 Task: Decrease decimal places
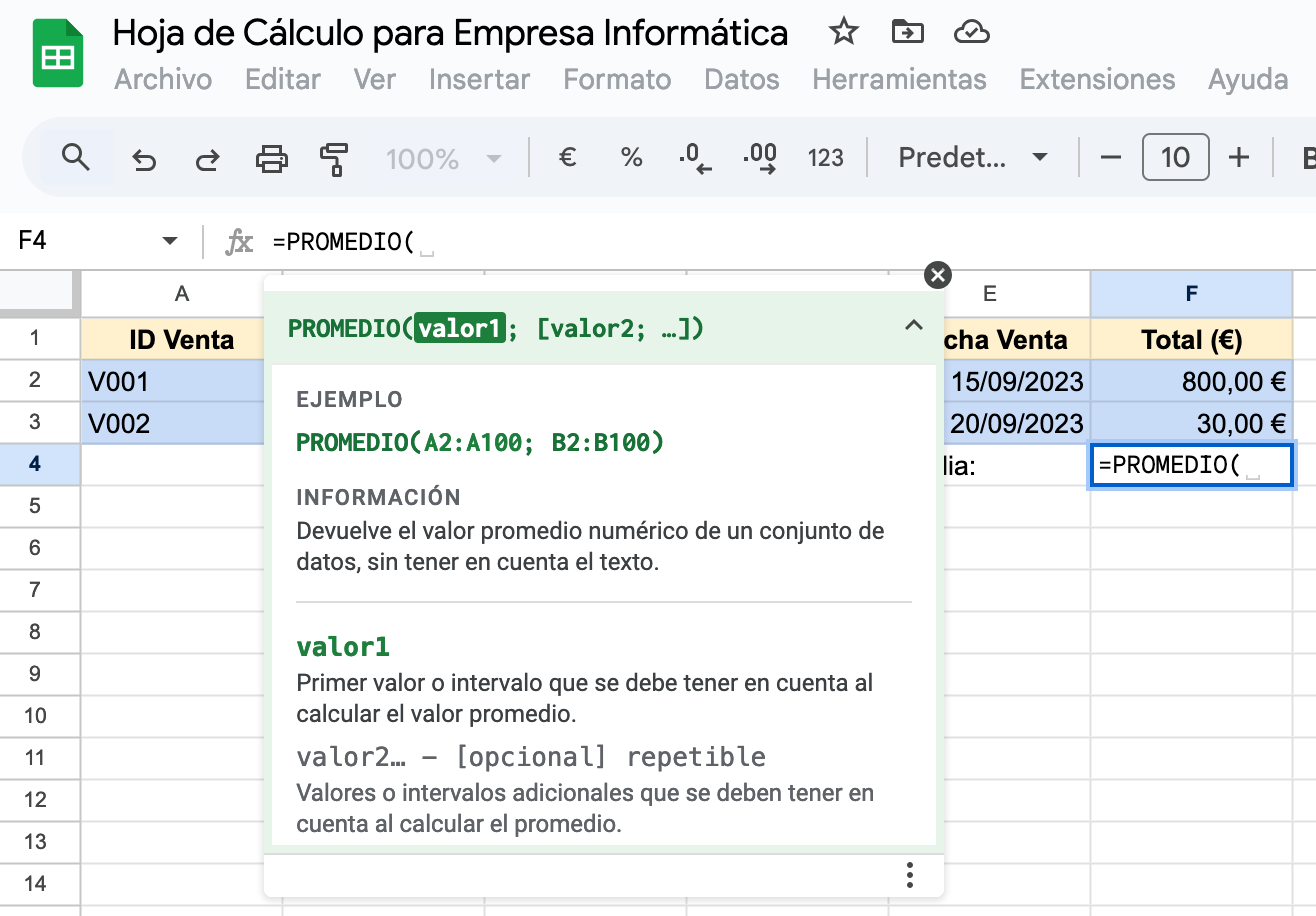pyautogui.click(x=694, y=157)
